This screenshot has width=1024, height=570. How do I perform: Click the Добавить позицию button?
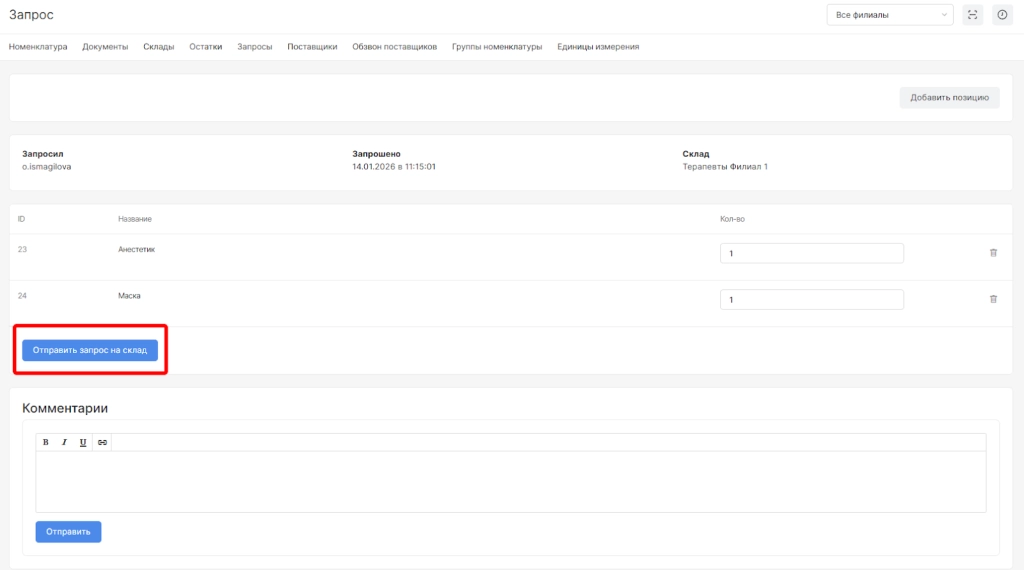(949, 97)
